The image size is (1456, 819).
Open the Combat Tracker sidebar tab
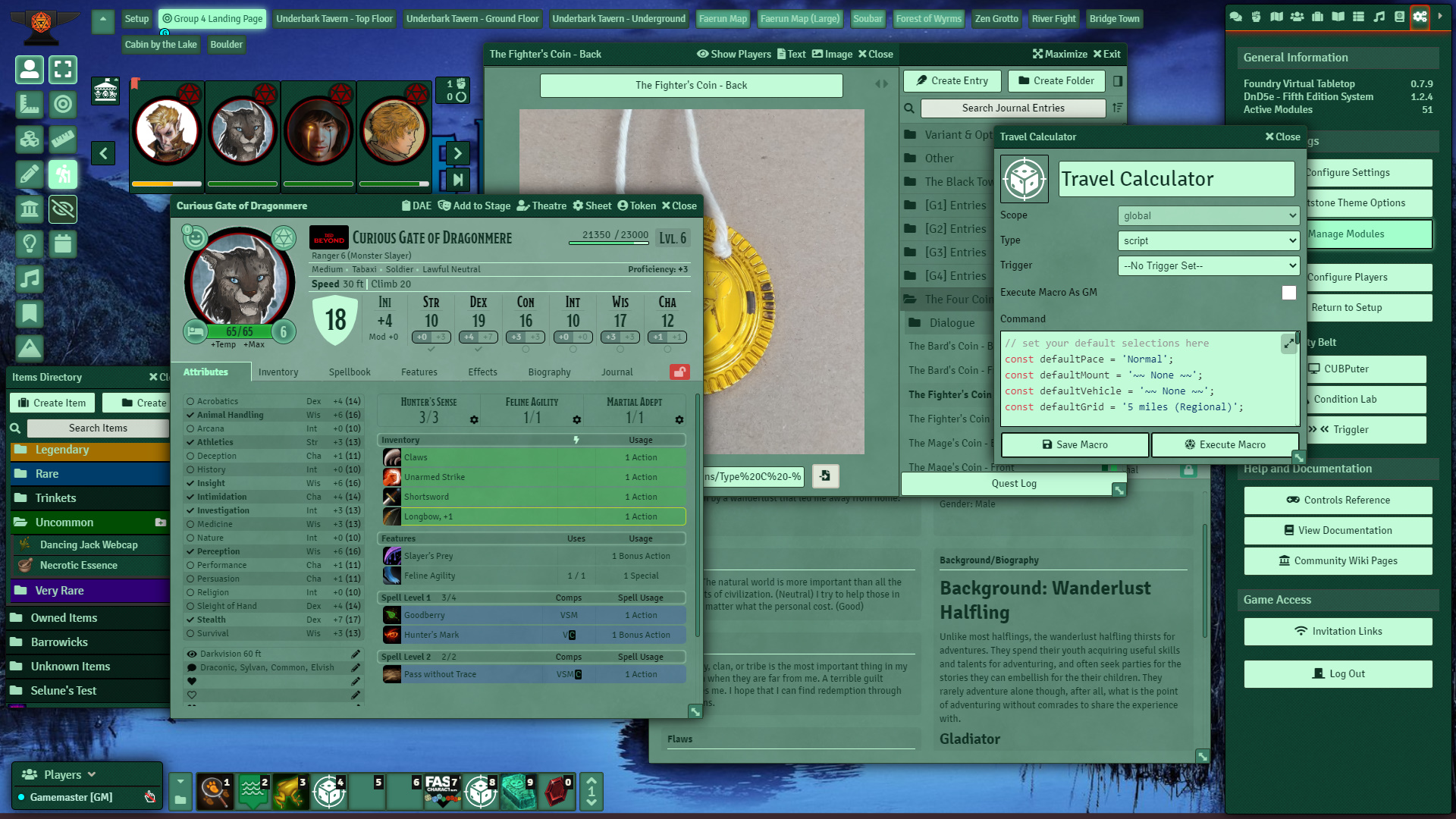1256,17
